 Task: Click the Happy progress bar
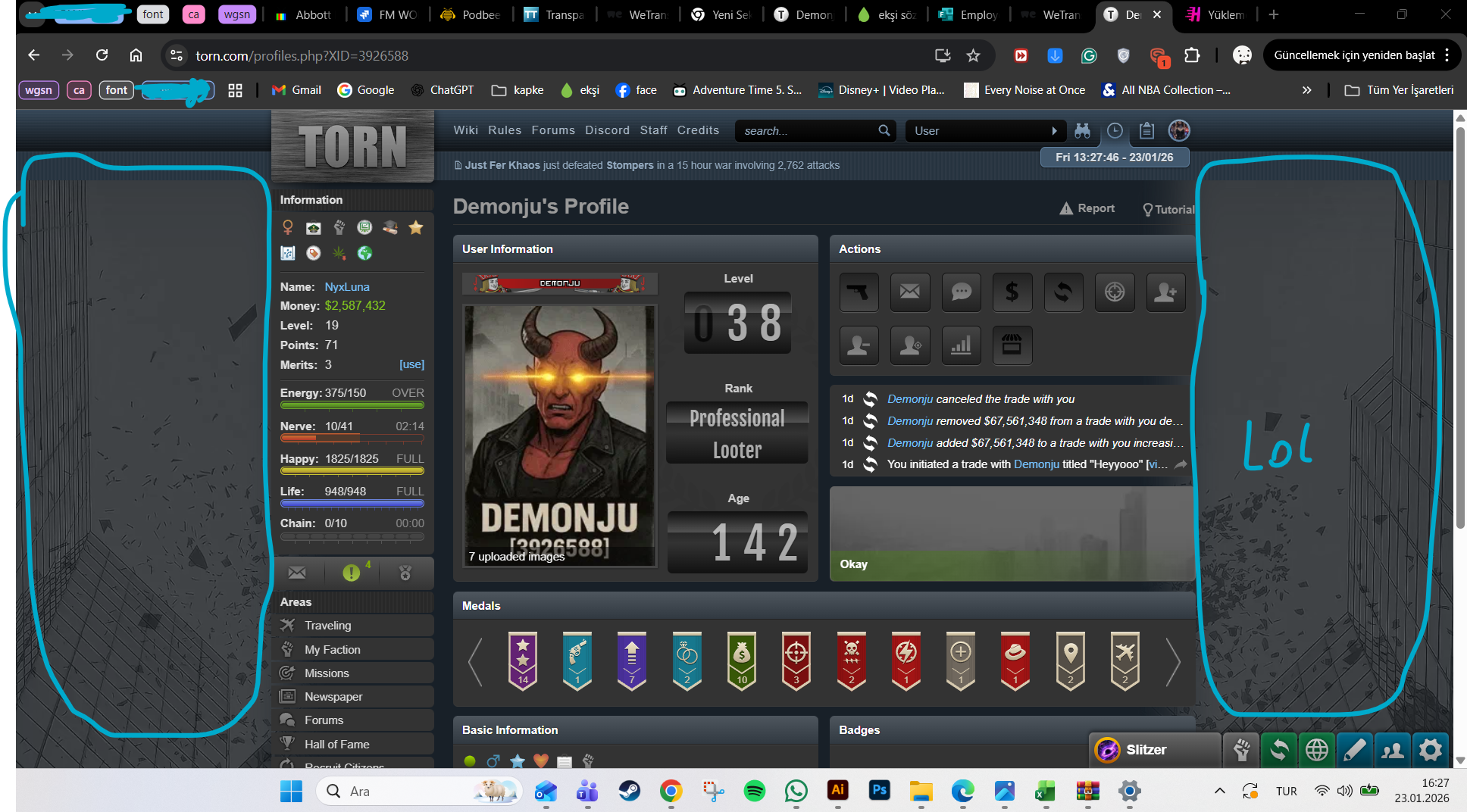[x=352, y=470]
